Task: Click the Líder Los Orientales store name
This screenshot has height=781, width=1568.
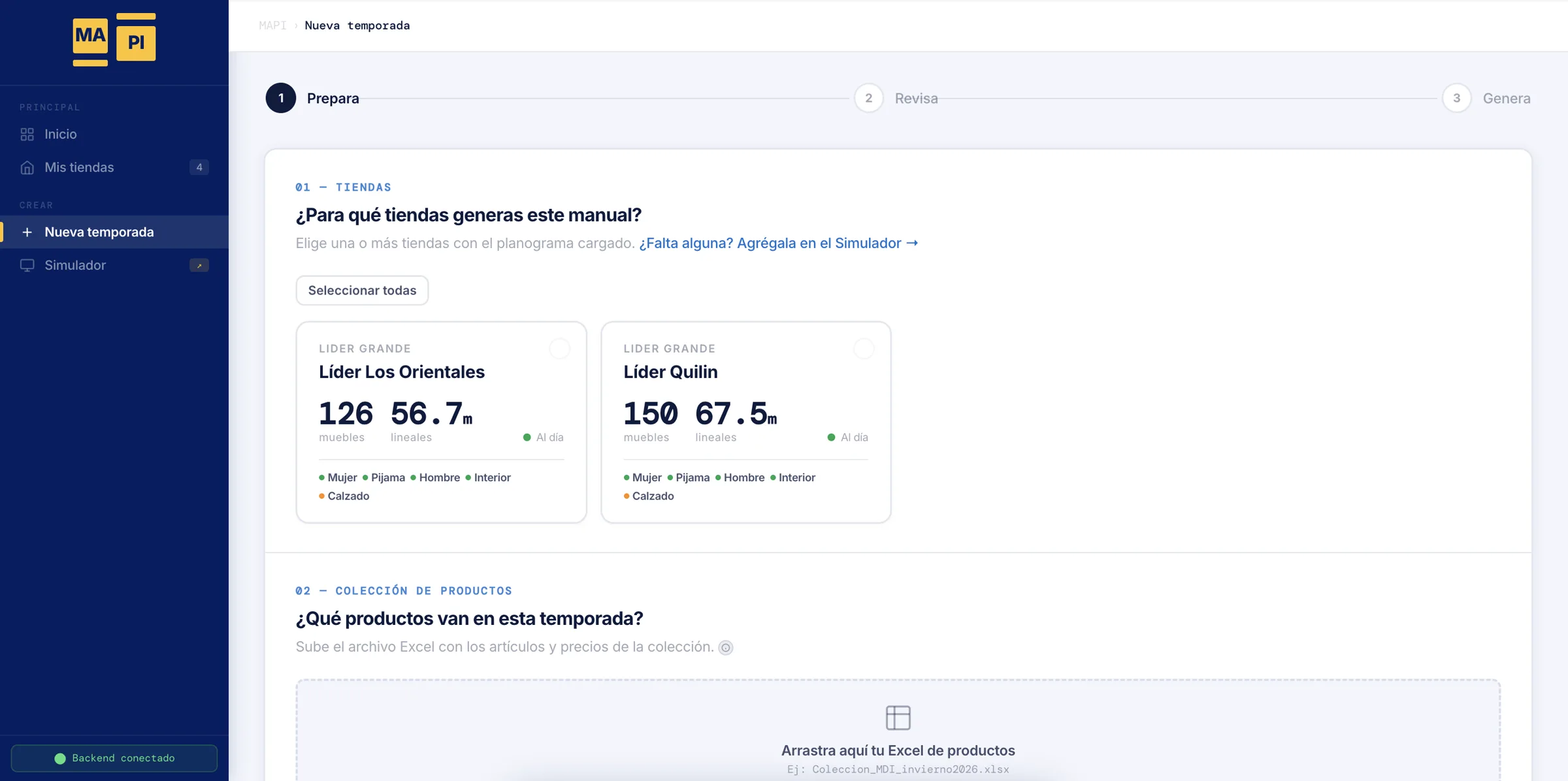Action: click(402, 372)
